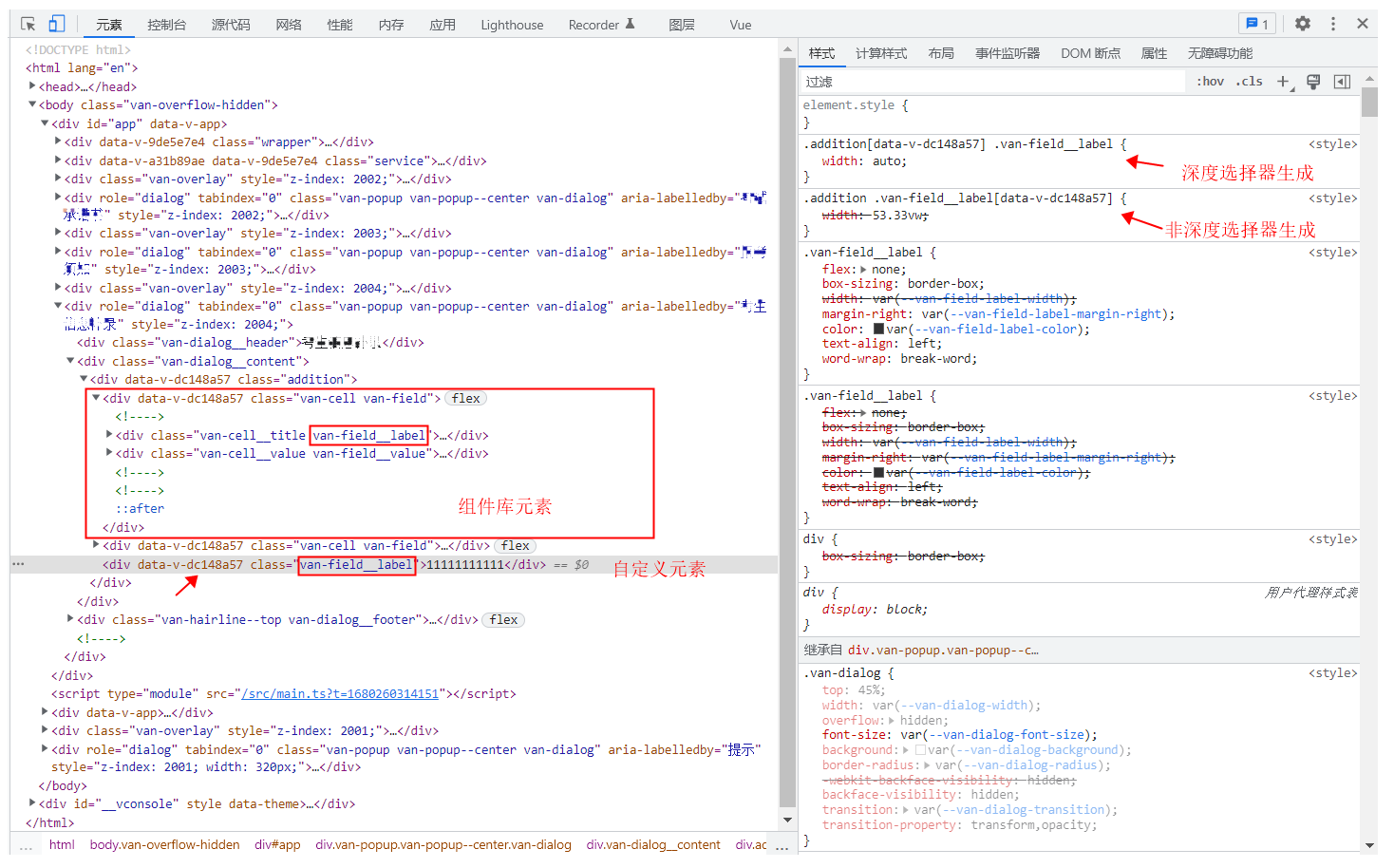Select div.van-popup.van-popup--center.van-dialog breadcrumb
Image resolution: width=1394 pixels, height=868 pixels.
(x=443, y=845)
